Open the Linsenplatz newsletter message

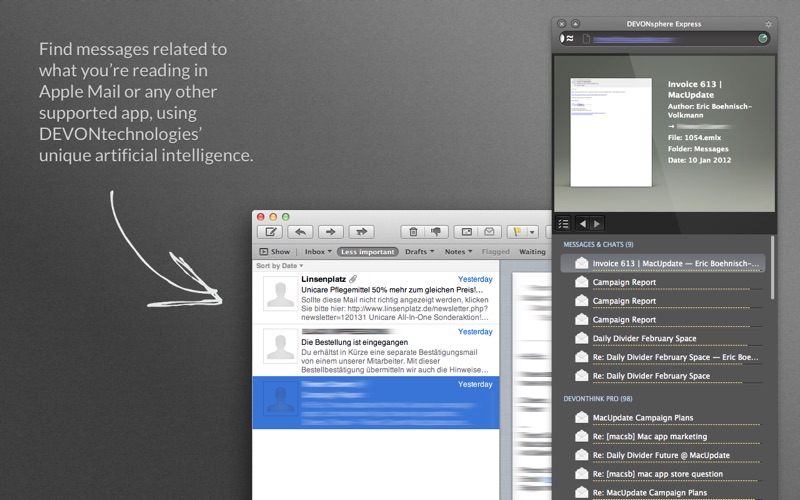click(x=376, y=298)
